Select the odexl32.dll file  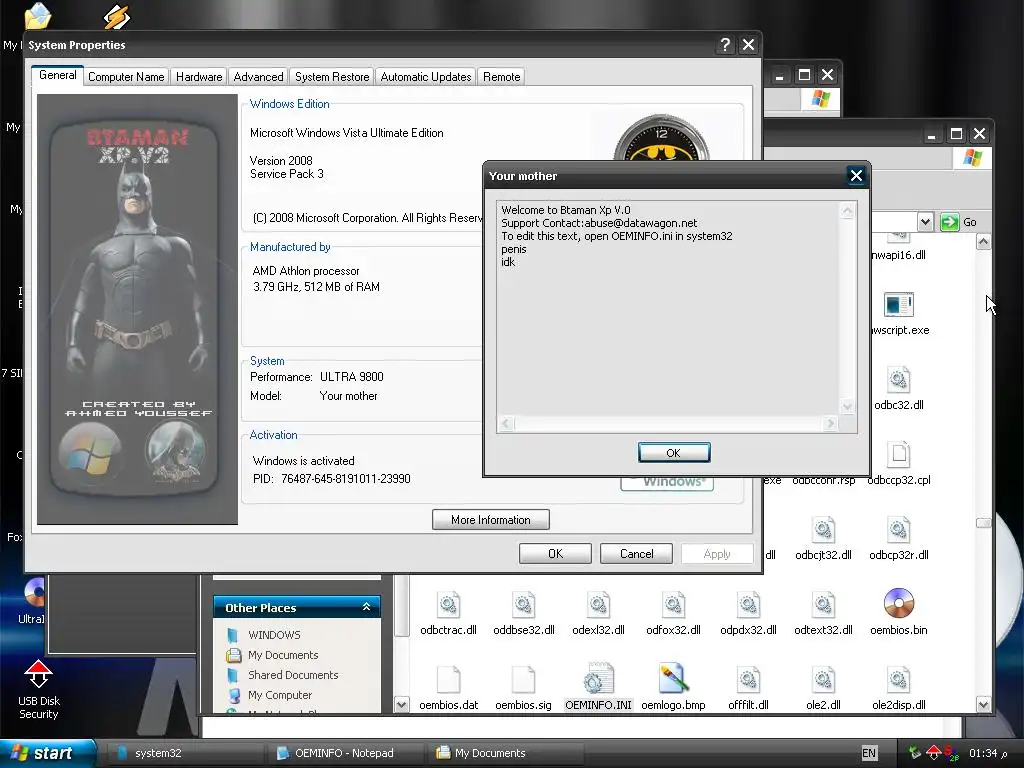(x=598, y=613)
